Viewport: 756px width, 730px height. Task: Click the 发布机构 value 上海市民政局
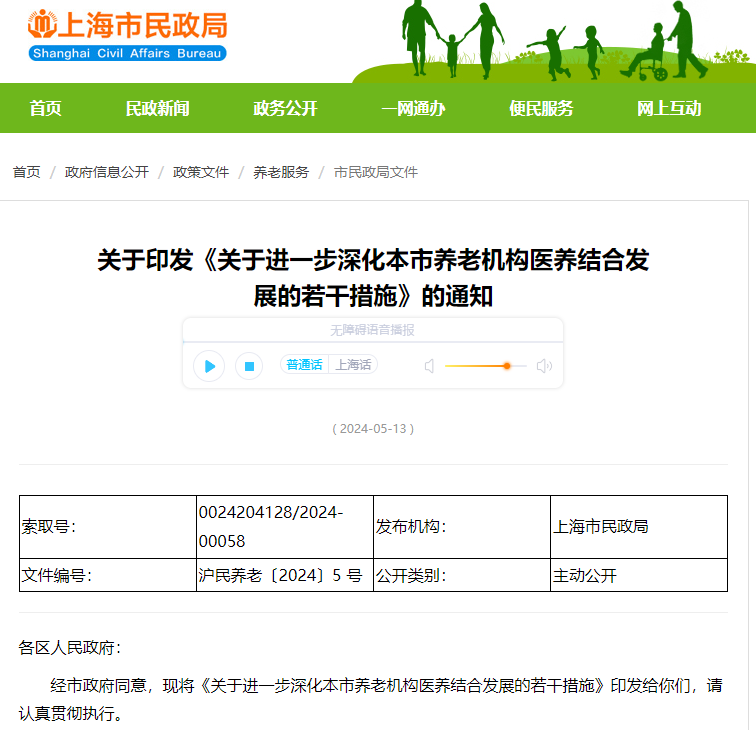point(639,527)
